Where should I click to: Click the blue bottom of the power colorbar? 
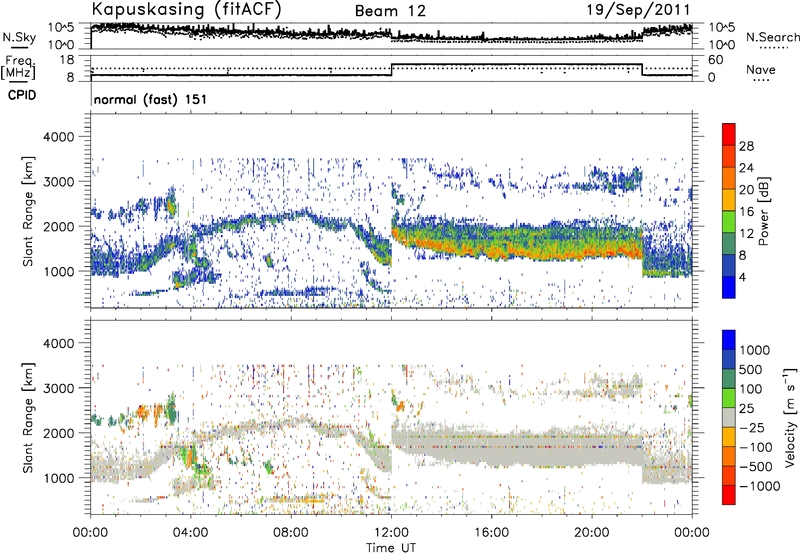click(729, 287)
